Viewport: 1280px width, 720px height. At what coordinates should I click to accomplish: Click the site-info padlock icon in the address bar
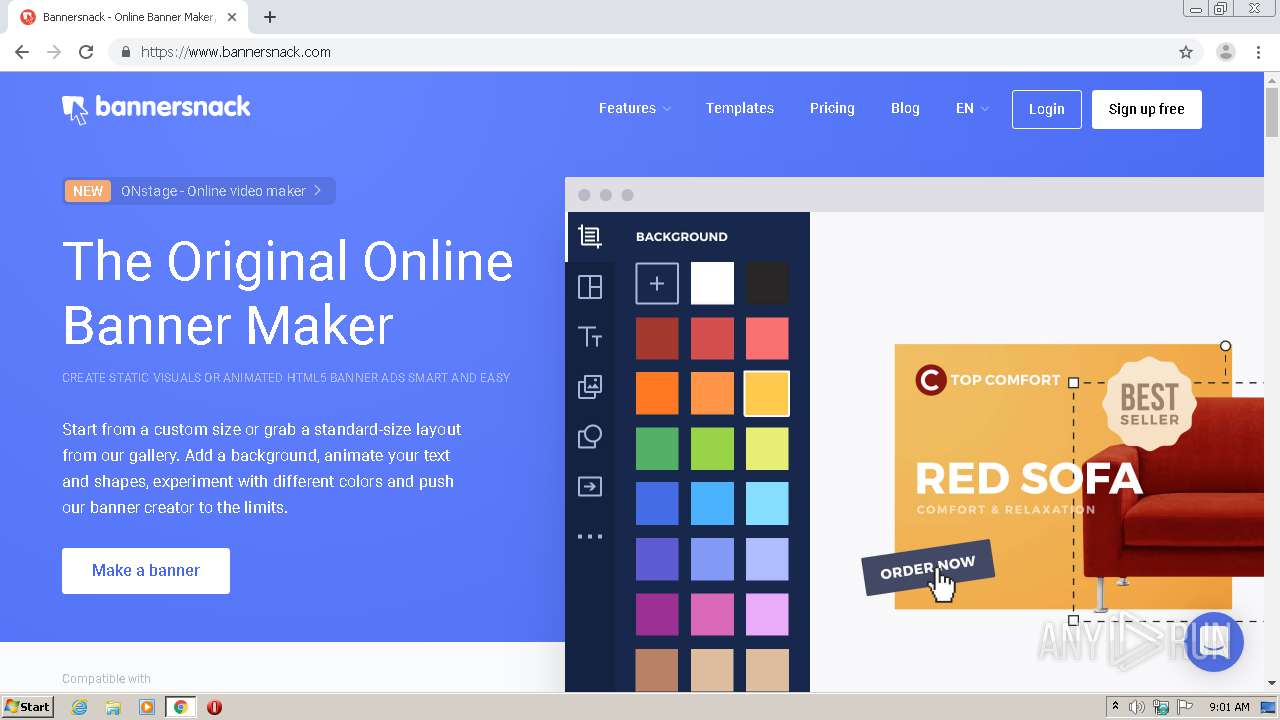[x=125, y=52]
